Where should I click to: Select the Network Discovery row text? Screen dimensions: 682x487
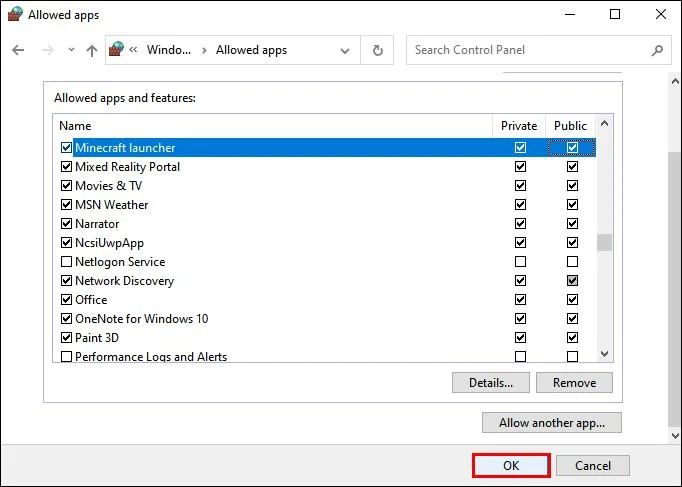tap(124, 280)
